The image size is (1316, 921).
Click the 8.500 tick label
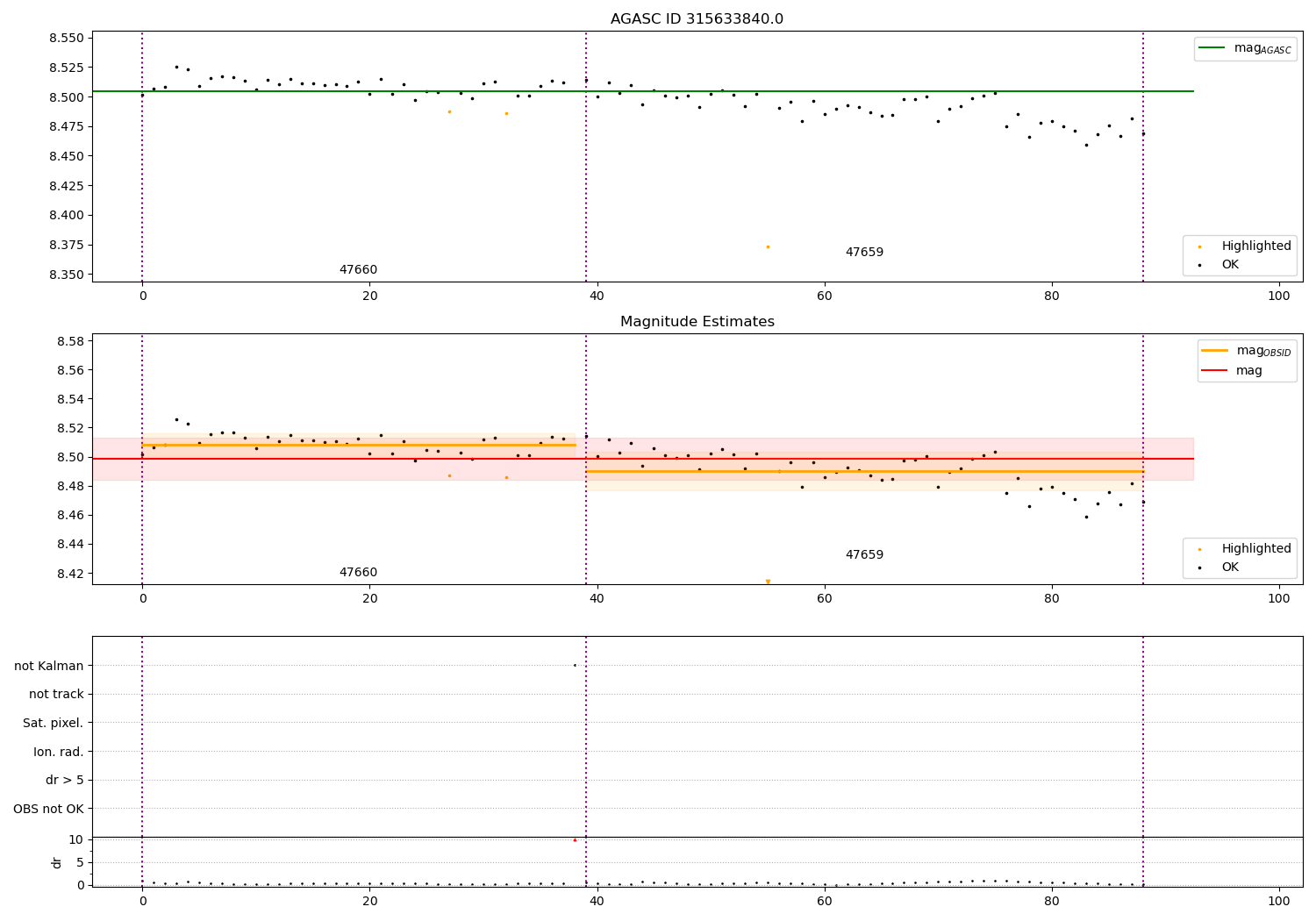[66, 97]
